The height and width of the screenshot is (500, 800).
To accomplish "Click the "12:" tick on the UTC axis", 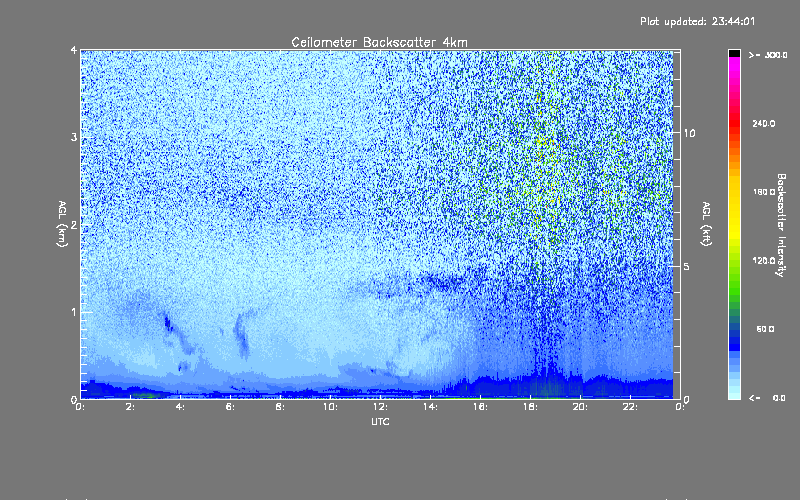I will click(380, 407).
